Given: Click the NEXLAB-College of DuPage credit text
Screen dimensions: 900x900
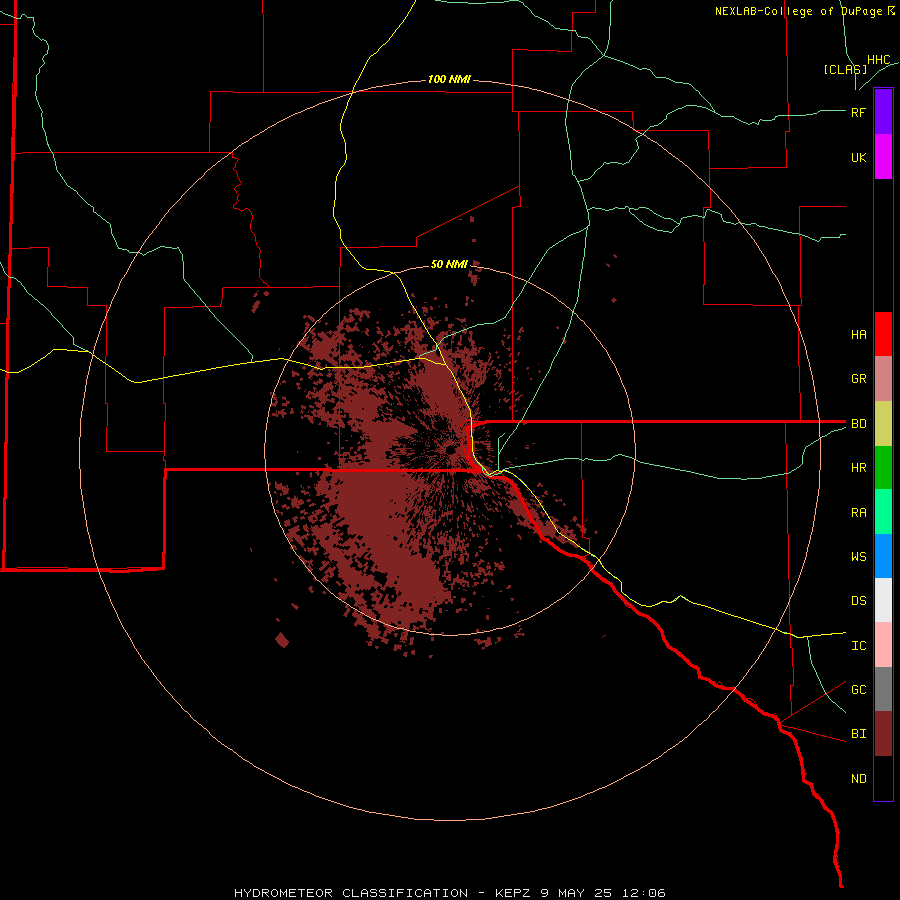Looking at the screenshot, I should click(805, 11).
